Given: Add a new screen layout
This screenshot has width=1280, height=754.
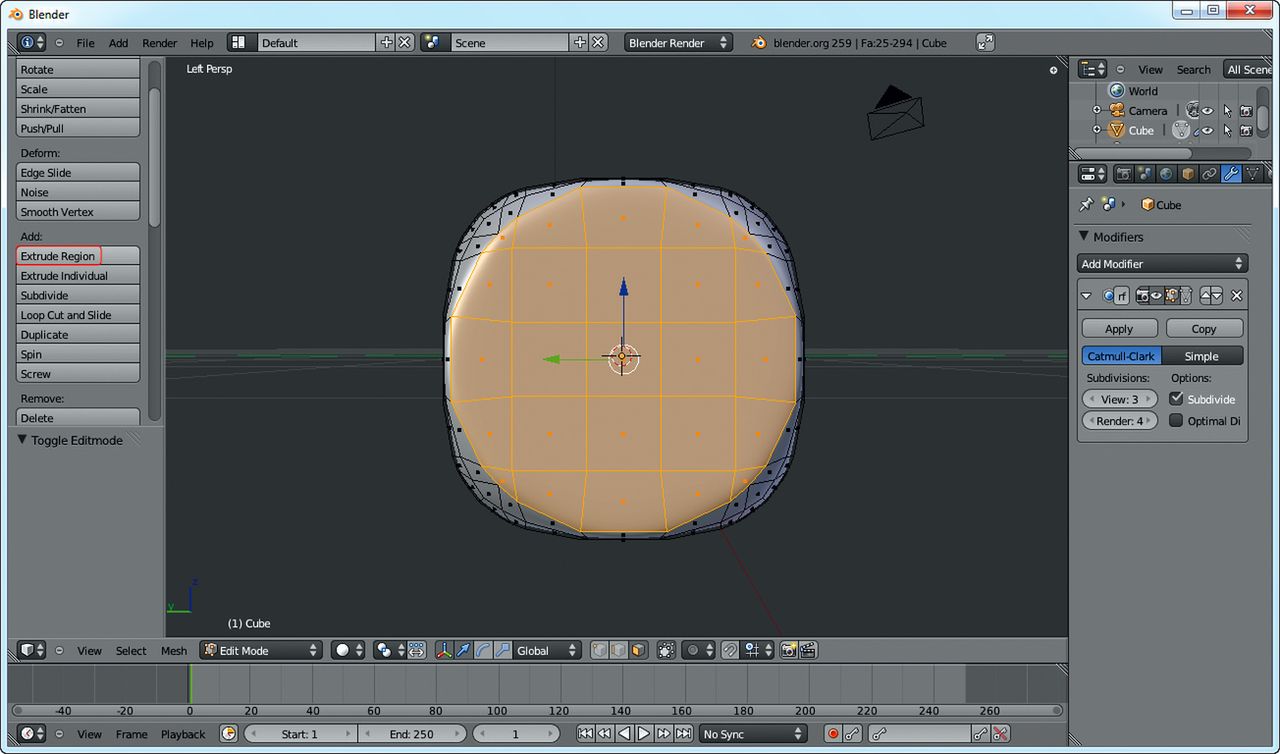Looking at the screenshot, I should [x=387, y=43].
